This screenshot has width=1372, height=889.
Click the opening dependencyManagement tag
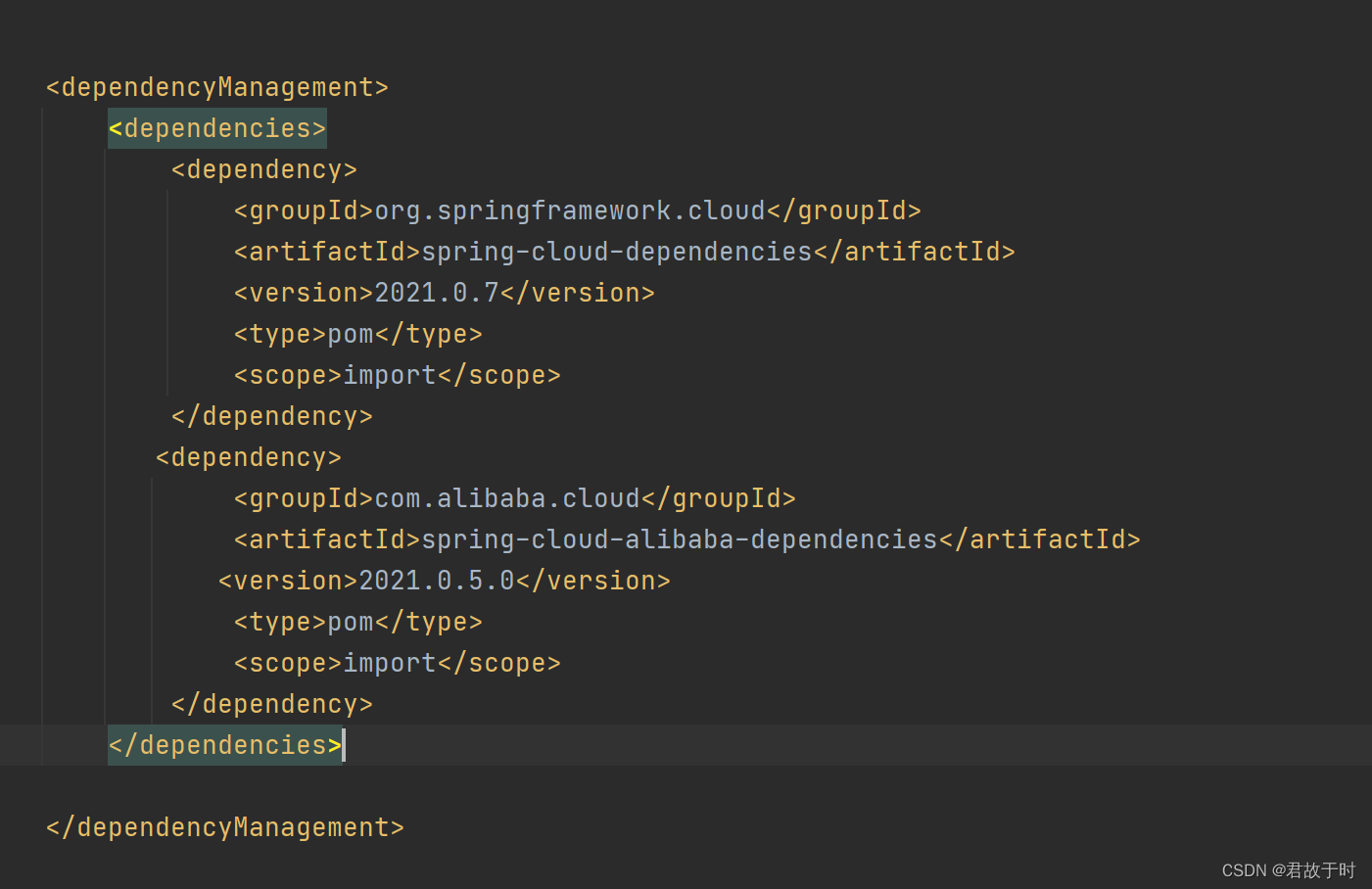[217, 87]
